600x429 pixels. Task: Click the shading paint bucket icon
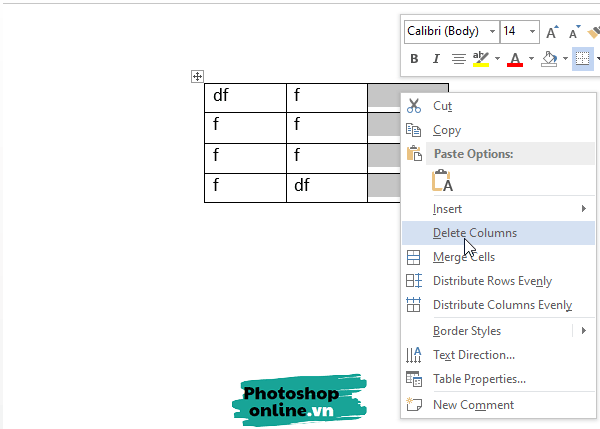pos(547,60)
